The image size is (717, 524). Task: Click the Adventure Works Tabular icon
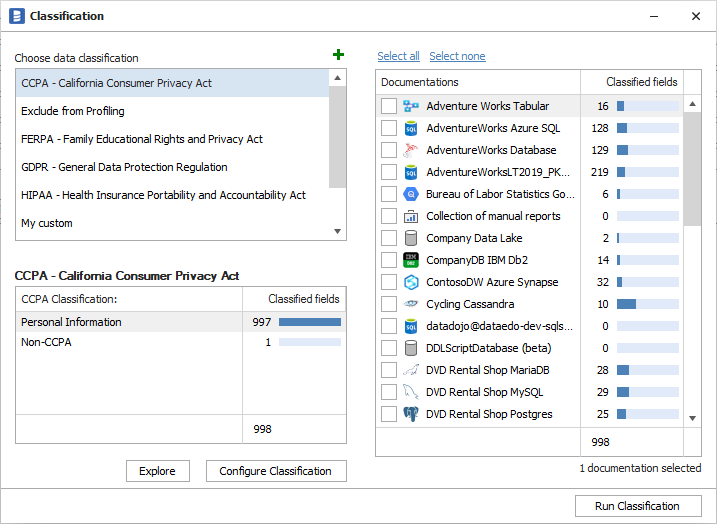[410, 106]
